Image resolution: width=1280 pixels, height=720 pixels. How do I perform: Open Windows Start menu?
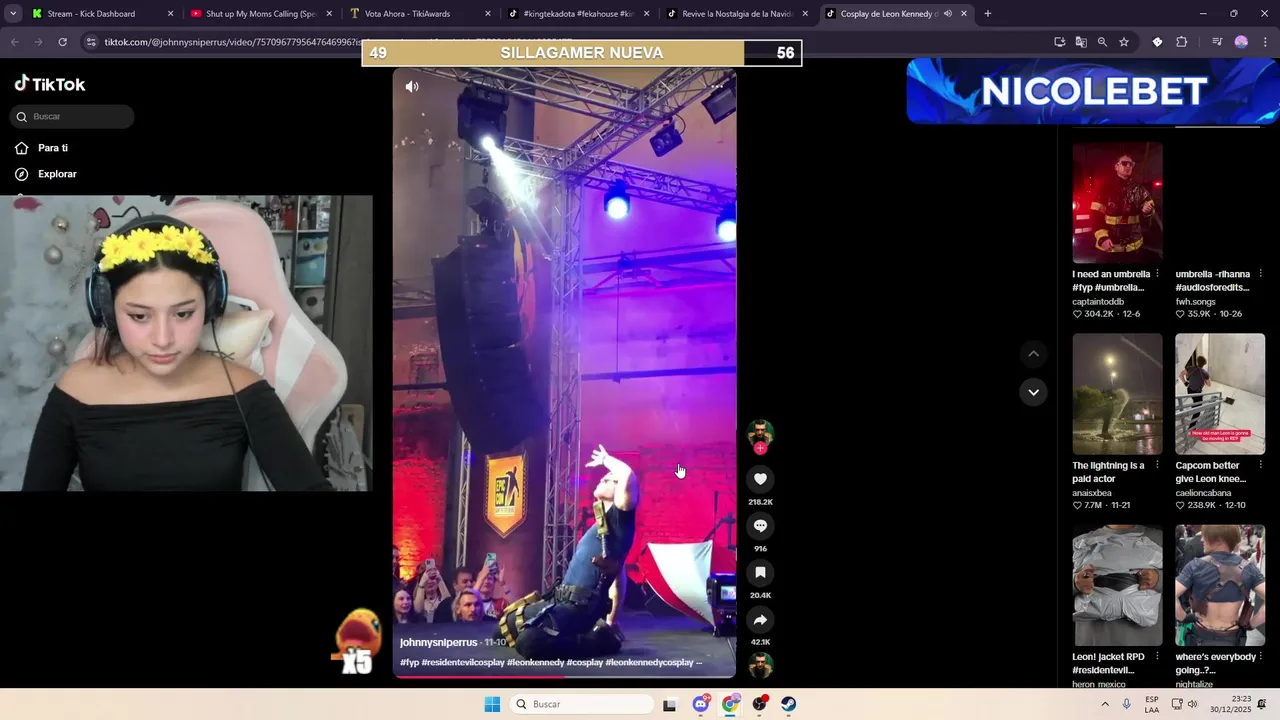(492, 704)
